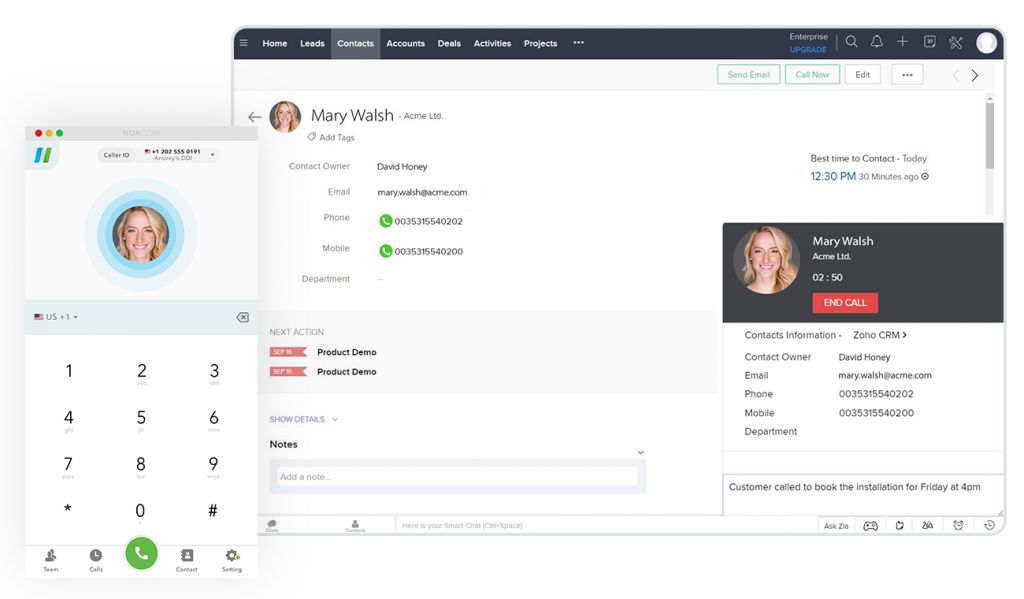
Task: Open the Setting gear in the NUACOM app
Action: click(232, 557)
